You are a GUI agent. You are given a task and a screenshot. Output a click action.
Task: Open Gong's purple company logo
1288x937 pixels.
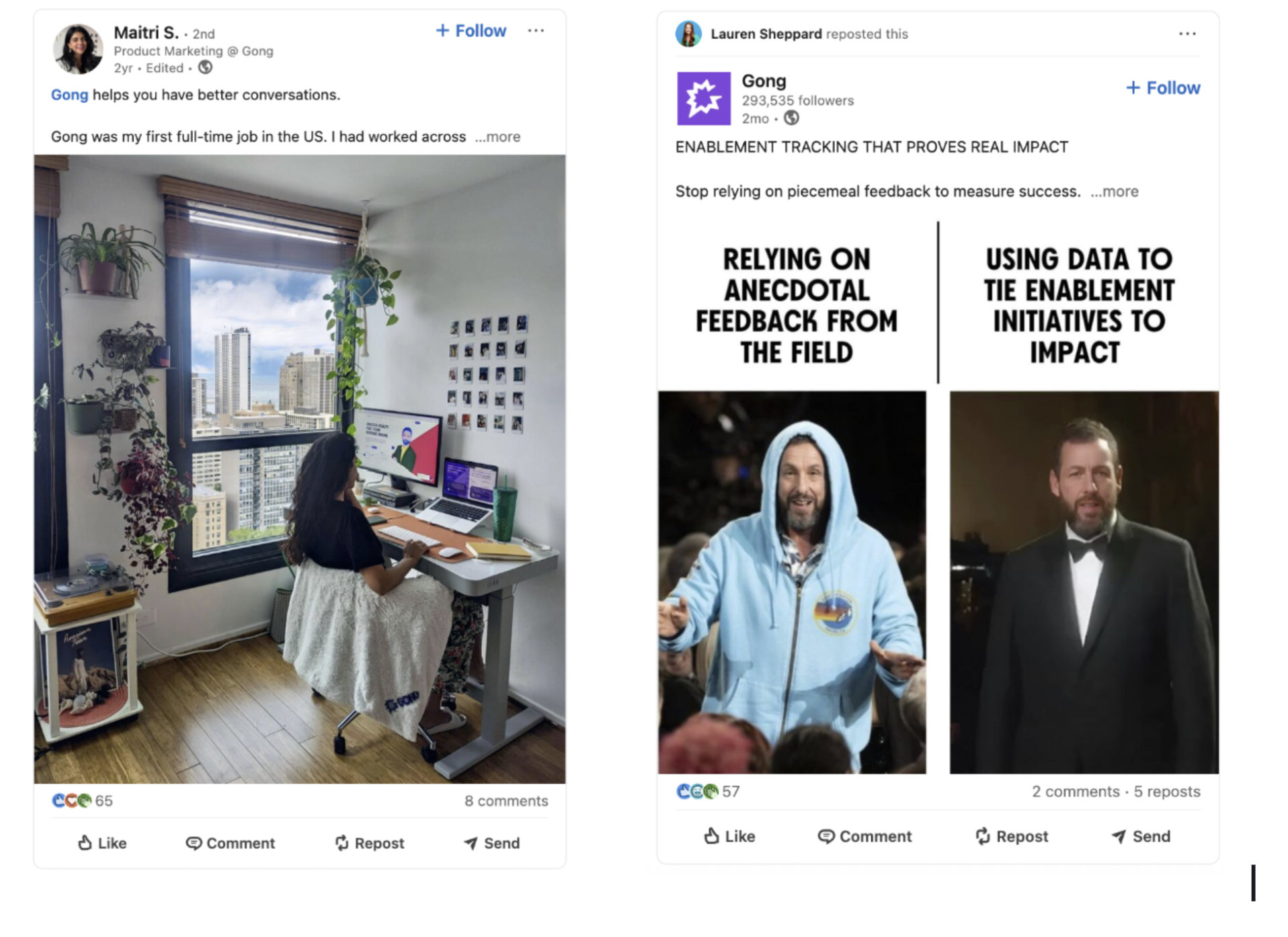point(703,98)
